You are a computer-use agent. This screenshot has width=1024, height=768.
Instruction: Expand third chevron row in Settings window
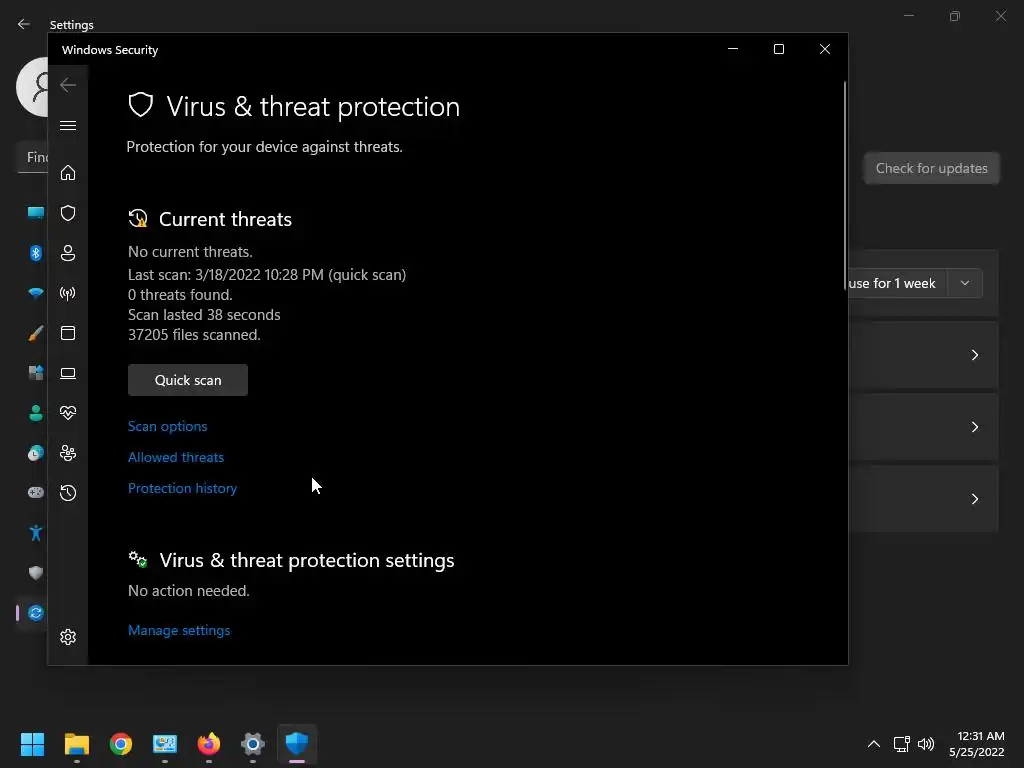pos(974,499)
